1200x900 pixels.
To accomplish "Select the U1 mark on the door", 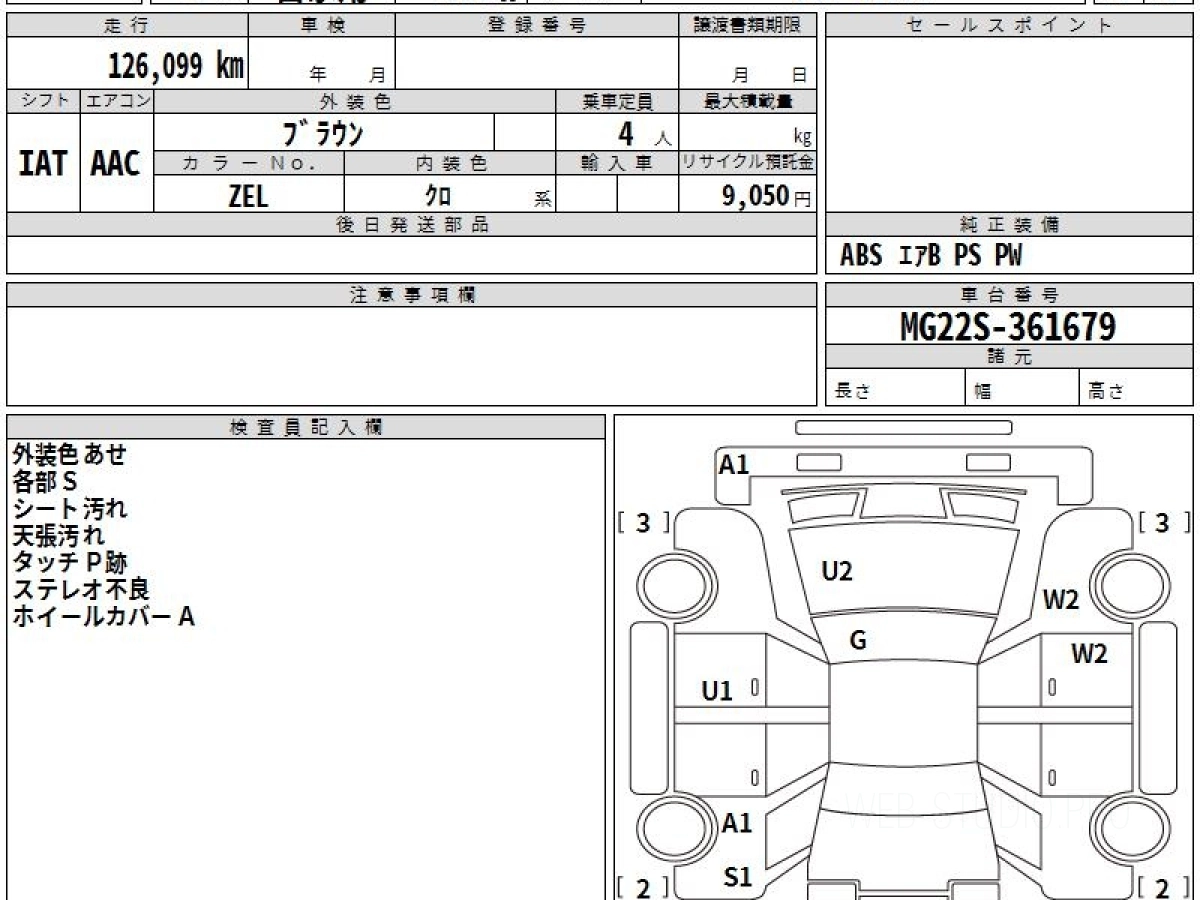I will click(717, 690).
